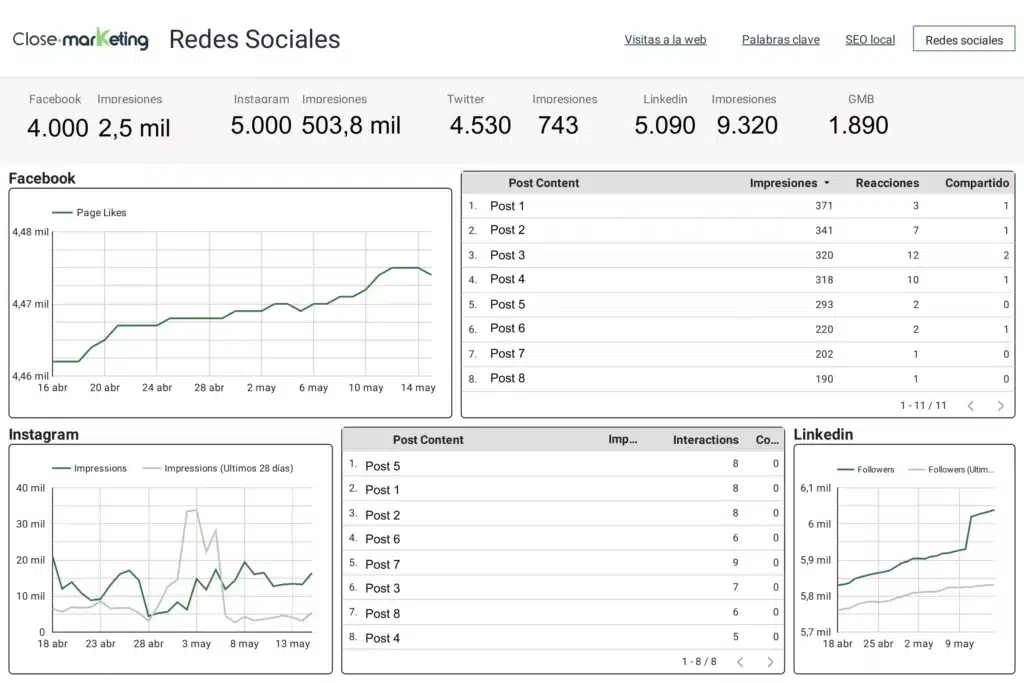The image size is (1024, 683).
Task: Sort Instagram table by Interactions header
Action: [x=705, y=440]
